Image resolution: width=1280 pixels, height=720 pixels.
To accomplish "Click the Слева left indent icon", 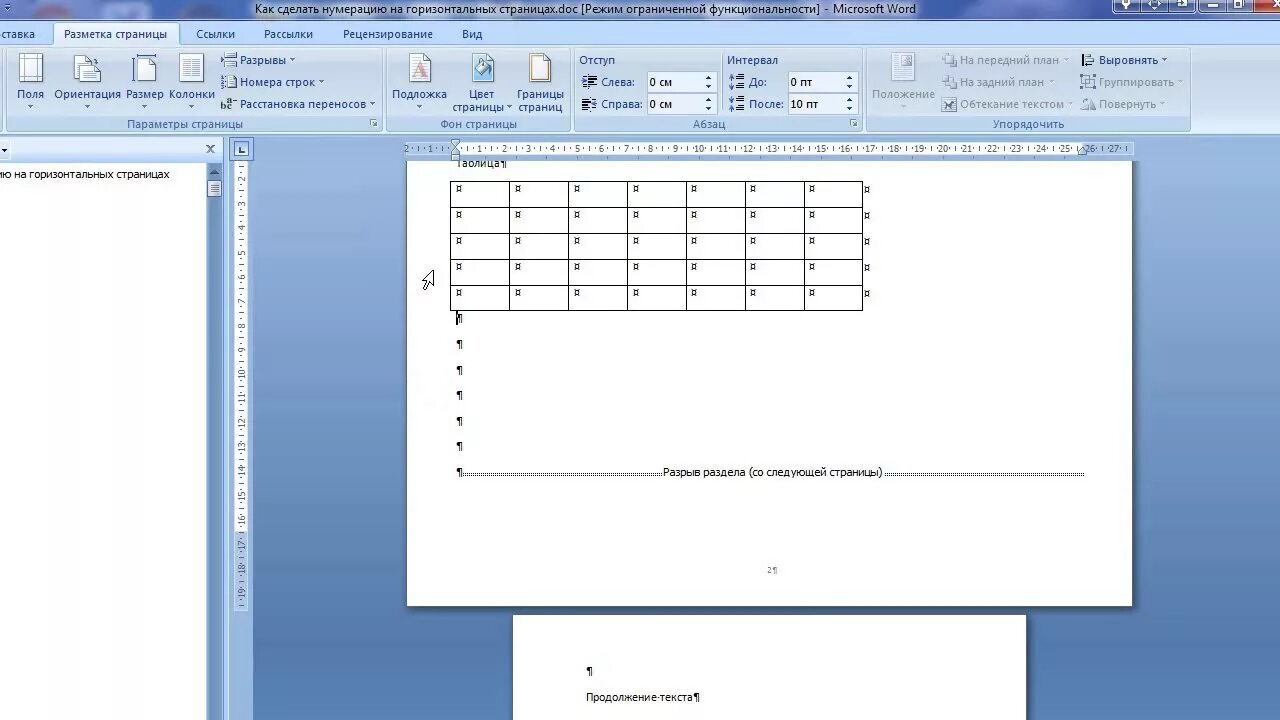I will tap(588, 82).
